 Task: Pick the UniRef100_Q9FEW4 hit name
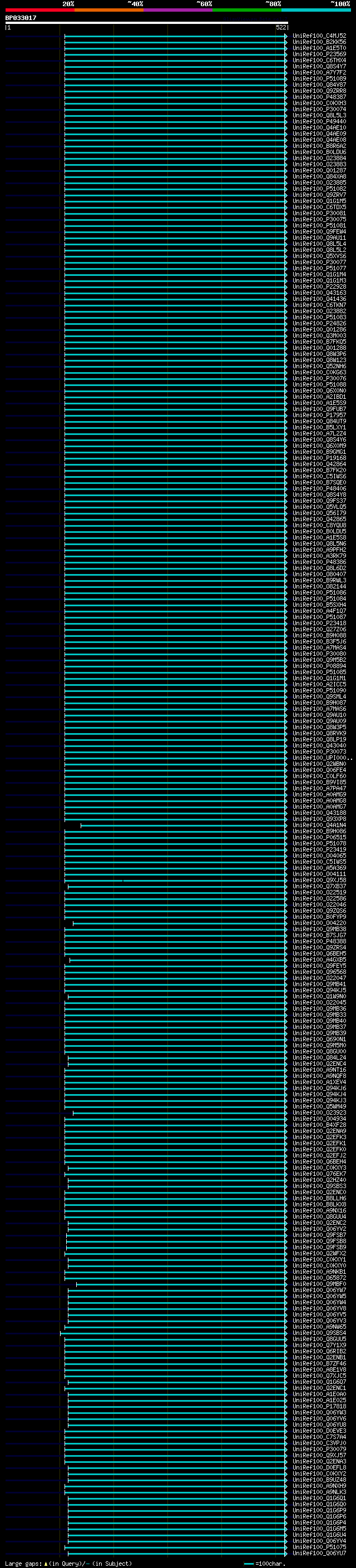point(319,231)
